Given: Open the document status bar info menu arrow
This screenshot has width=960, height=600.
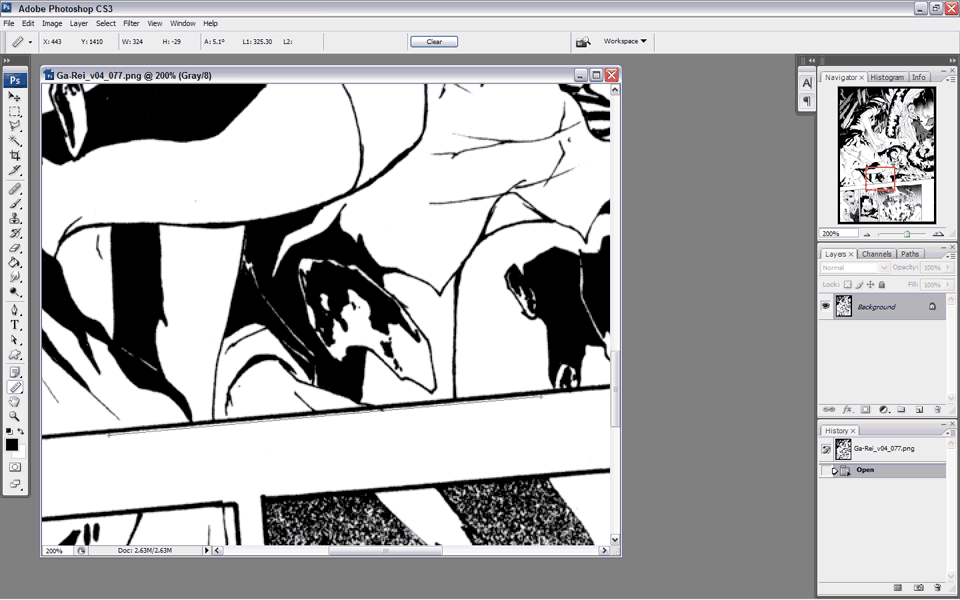Looking at the screenshot, I should pos(206,550).
